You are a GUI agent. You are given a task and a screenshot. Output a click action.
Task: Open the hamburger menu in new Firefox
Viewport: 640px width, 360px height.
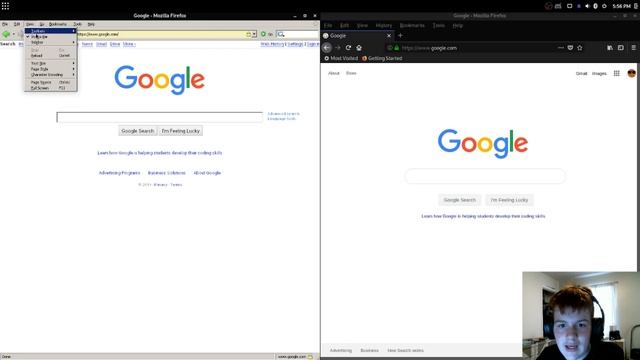(634, 48)
